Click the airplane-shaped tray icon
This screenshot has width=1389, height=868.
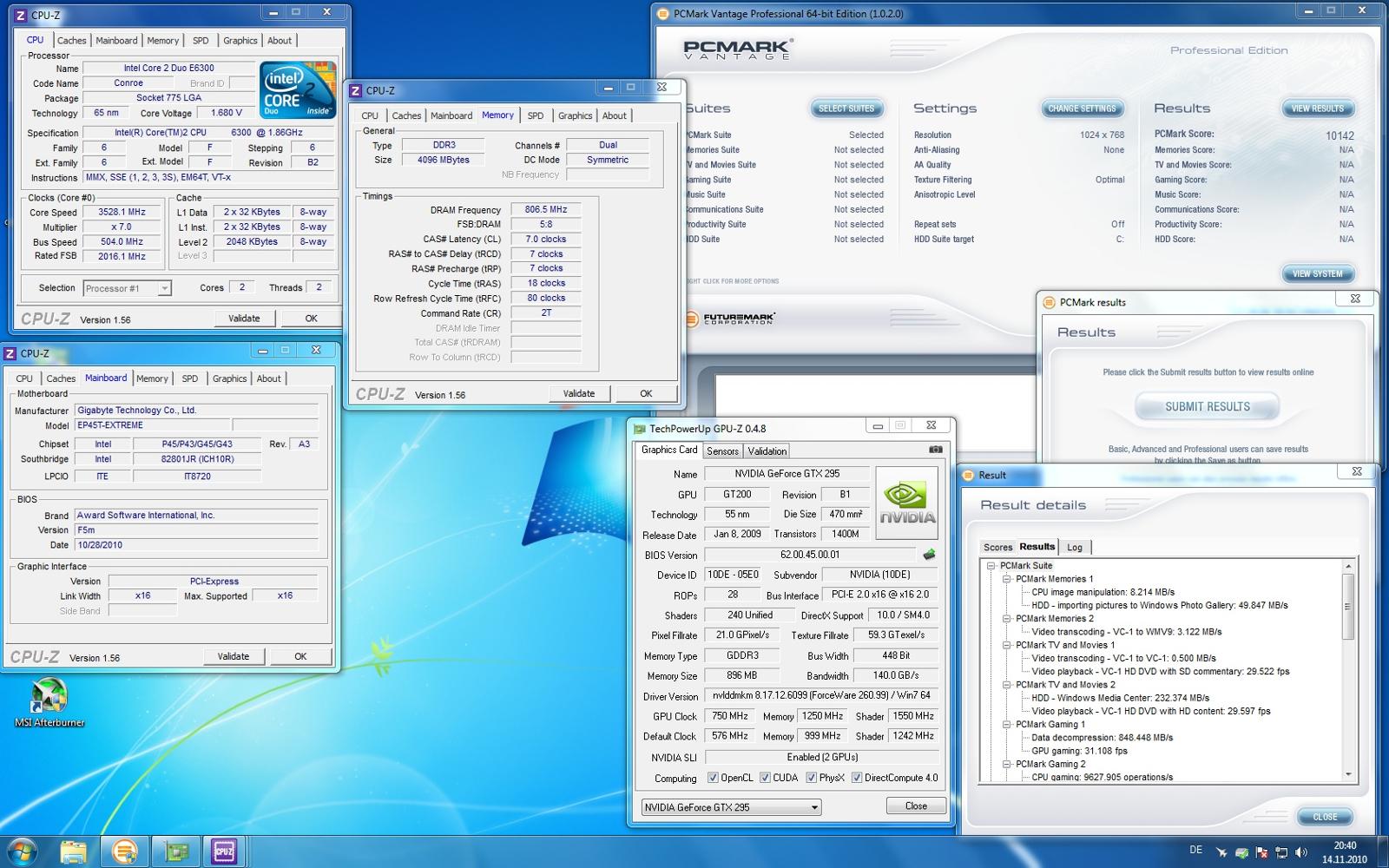pyautogui.click(x=1222, y=852)
